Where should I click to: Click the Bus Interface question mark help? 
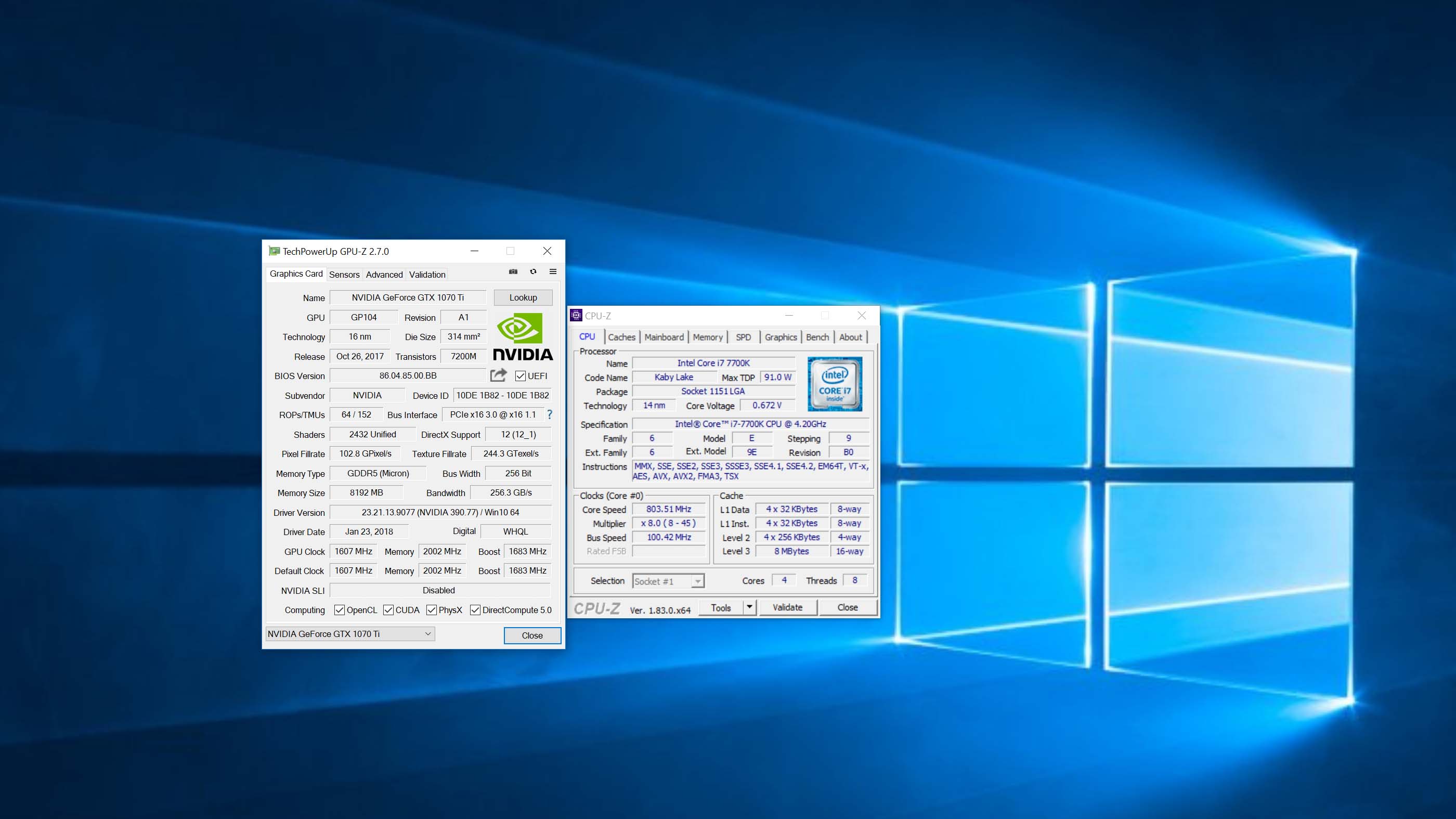(550, 415)
